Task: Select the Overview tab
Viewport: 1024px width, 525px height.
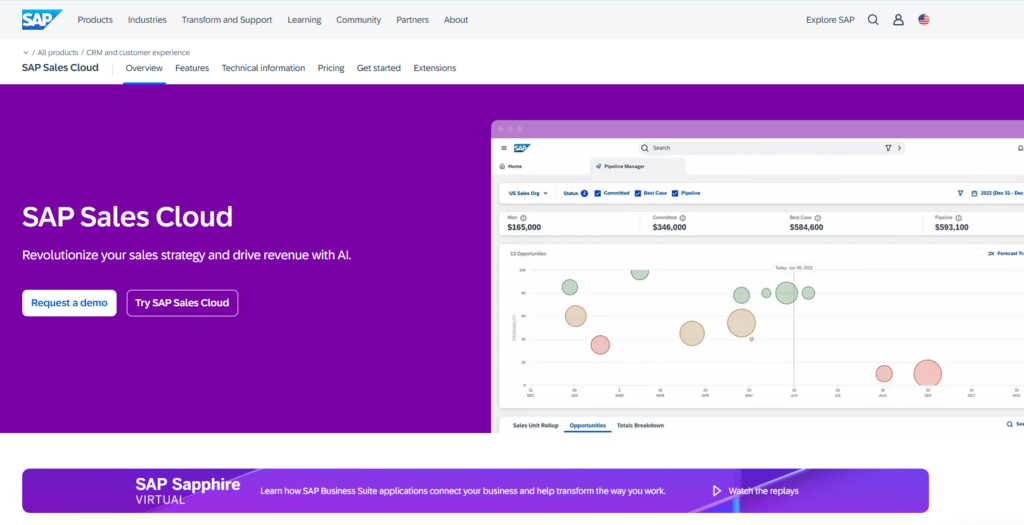Action: click(144, 68)
